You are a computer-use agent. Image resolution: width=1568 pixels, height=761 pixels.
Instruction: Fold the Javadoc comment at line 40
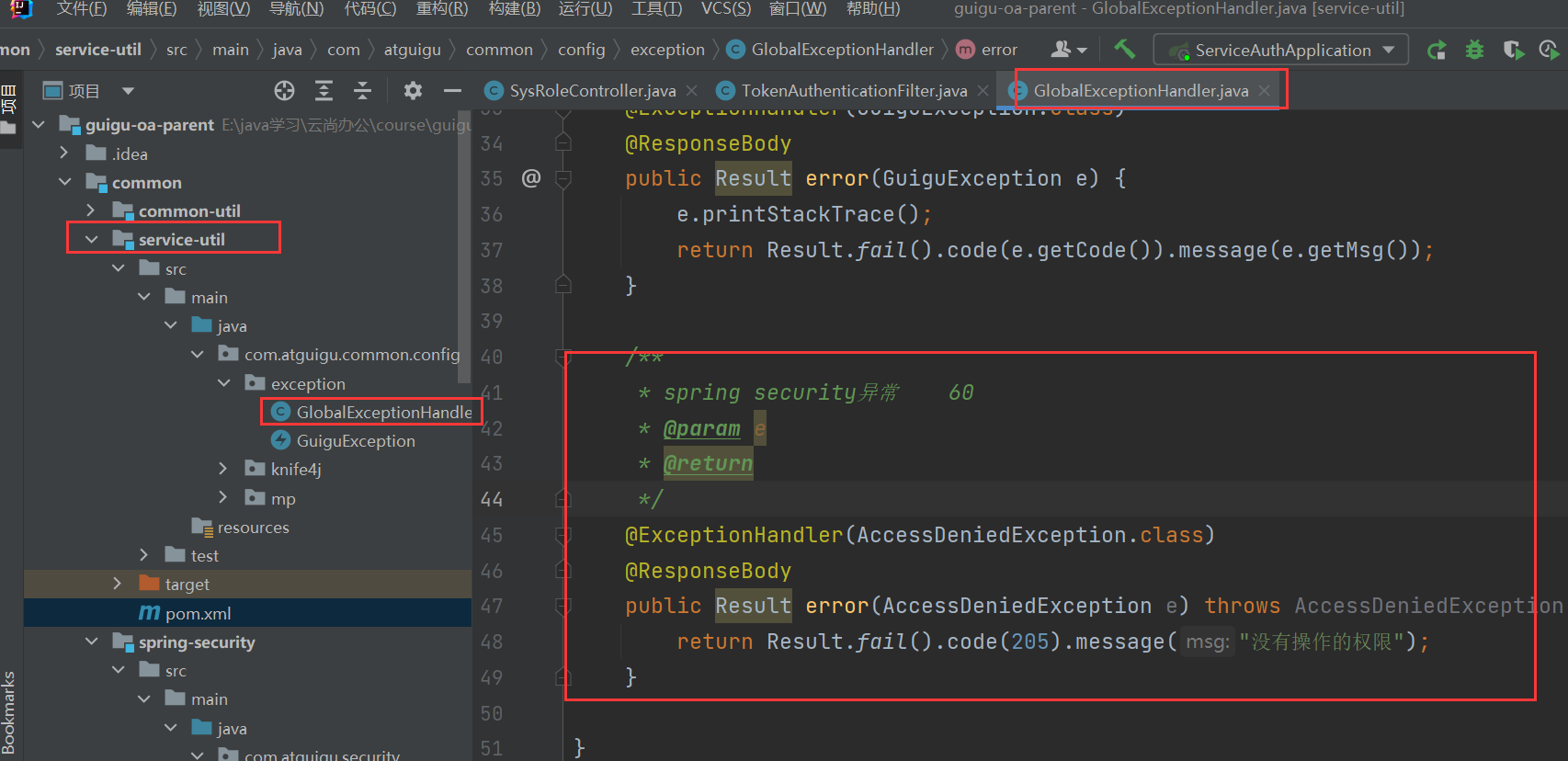563,357
